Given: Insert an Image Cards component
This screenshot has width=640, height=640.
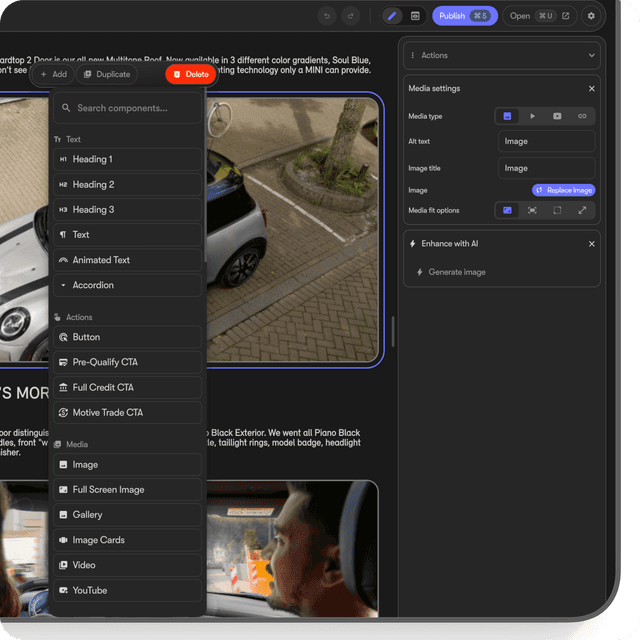Looking at the screenshot, I should [127, 540].
